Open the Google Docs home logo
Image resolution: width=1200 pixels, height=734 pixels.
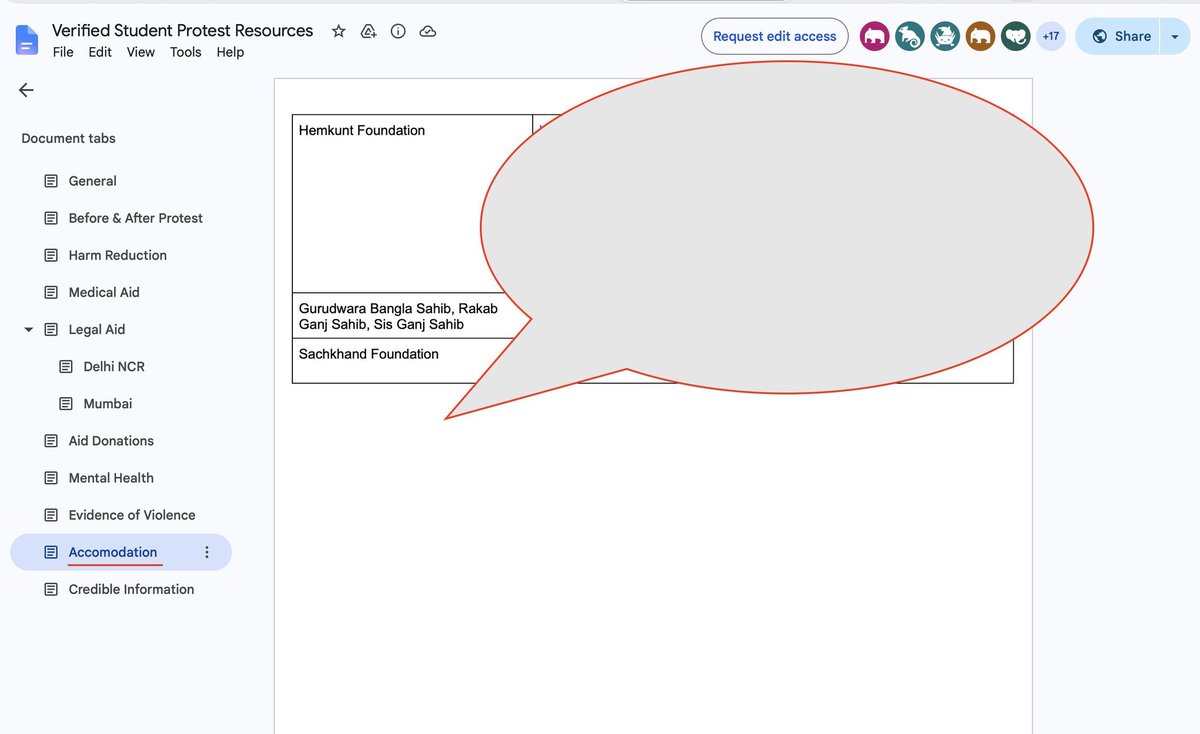point(27,41)
